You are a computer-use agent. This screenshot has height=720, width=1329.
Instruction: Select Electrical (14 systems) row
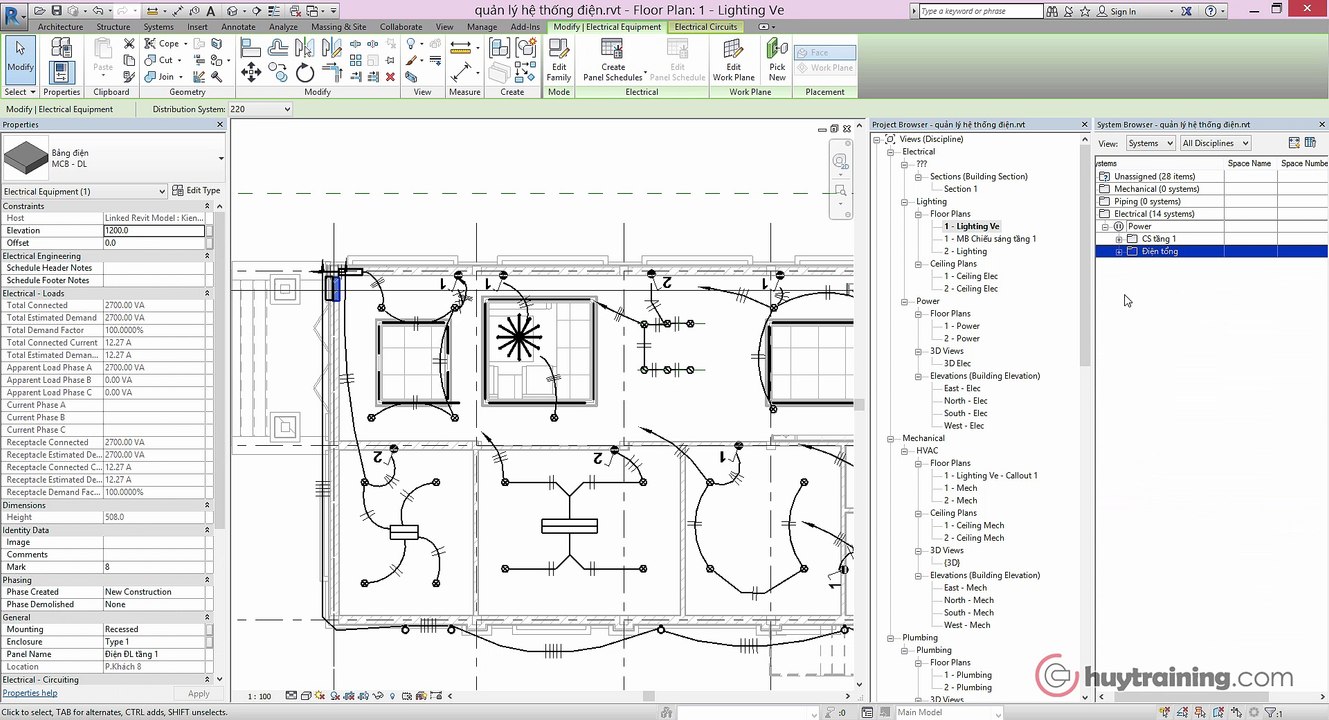[1154, 214]
